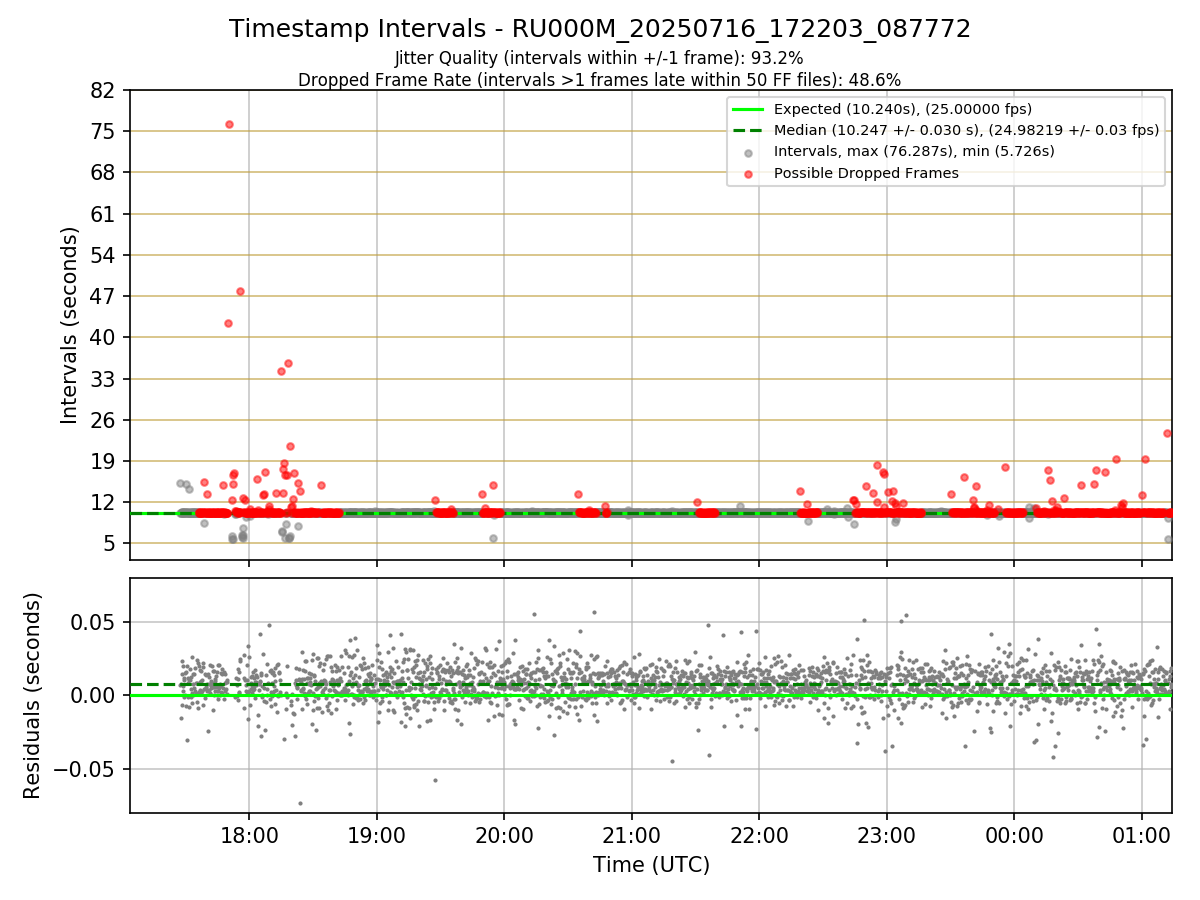Viewport: 1200px width, 900px height.
Task: Click the 01:00 tick label
Action: click(x=1142, y=835)
